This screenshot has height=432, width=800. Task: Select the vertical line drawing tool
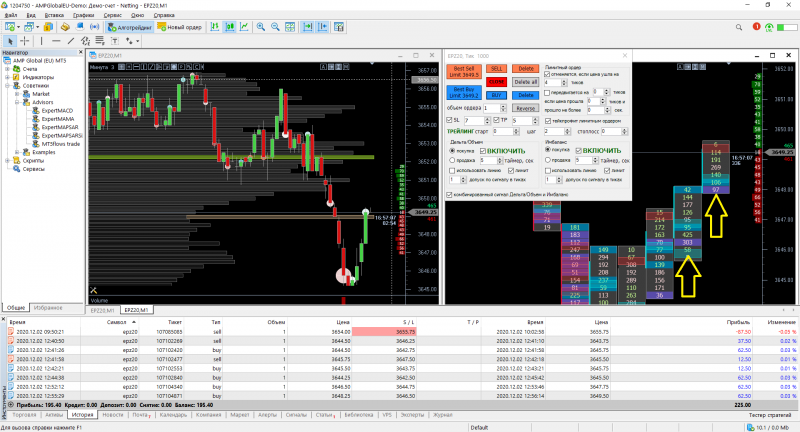pos(41,41)
